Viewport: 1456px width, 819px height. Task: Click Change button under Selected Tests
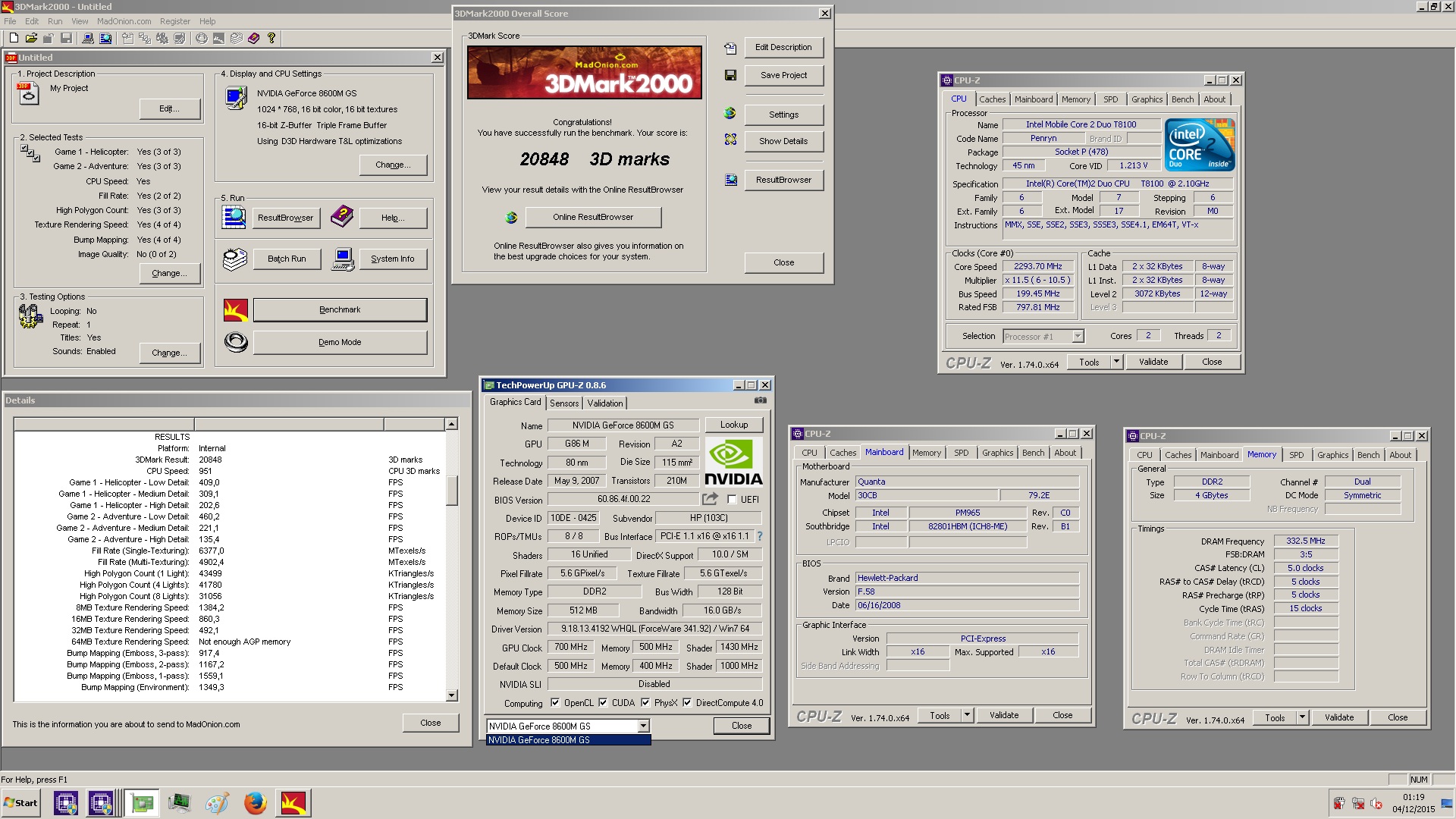pyautogui.click(x=170, y=273)
